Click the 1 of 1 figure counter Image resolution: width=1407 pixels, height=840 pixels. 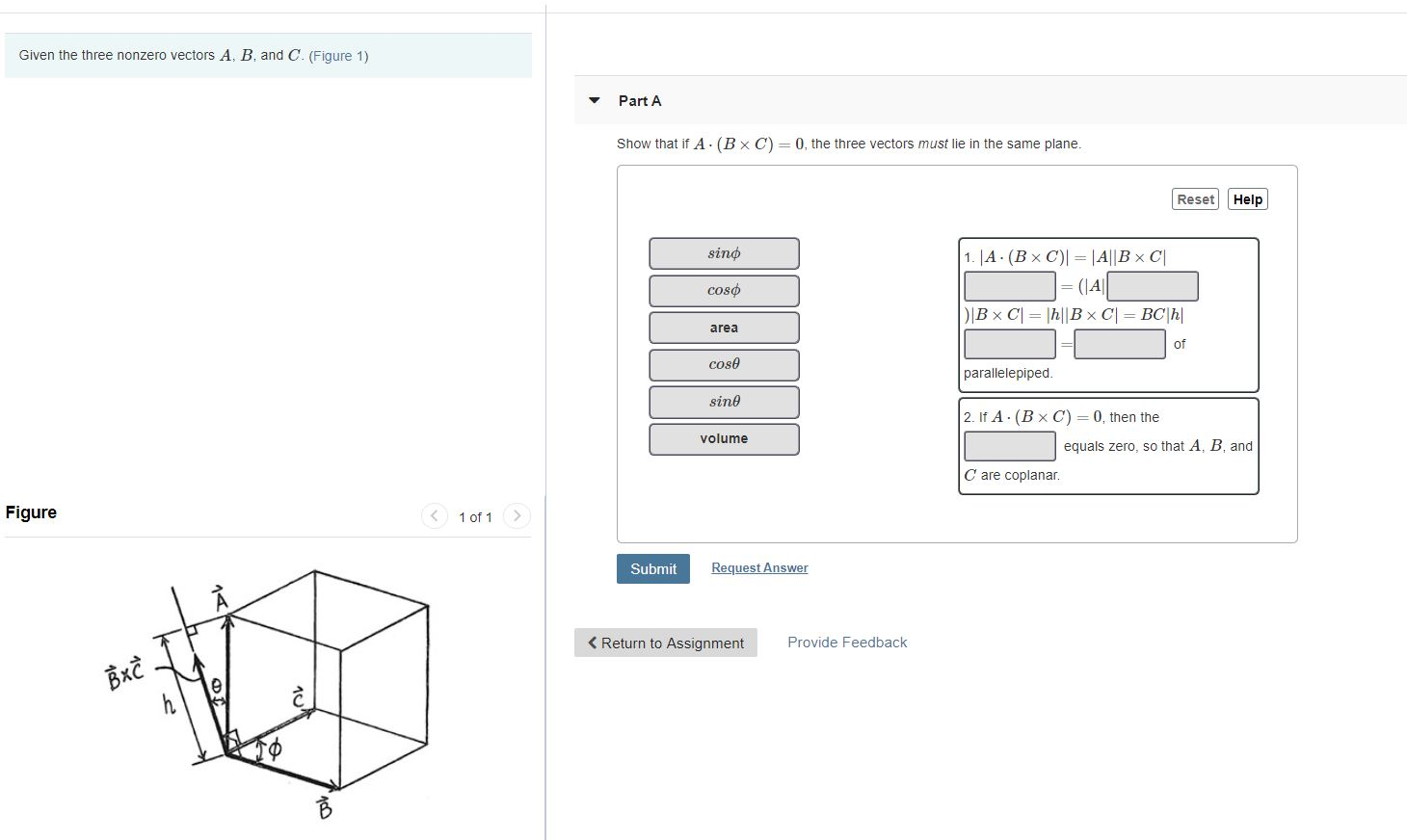476,516
